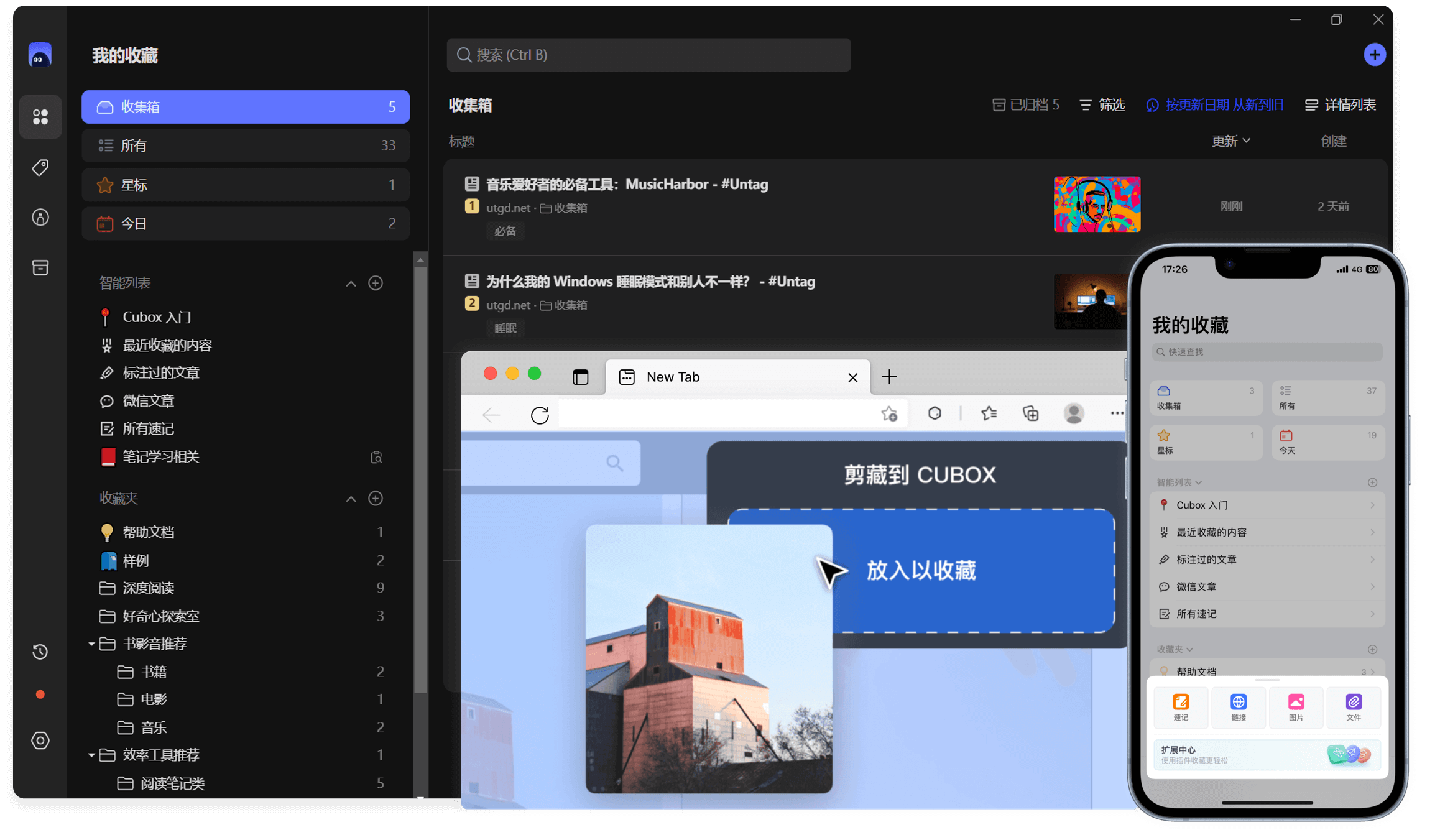Click the MusicHarbor article thumbnail
Image resolution: width=1440 pixels, height=840 pixels.
point(1096,204)
